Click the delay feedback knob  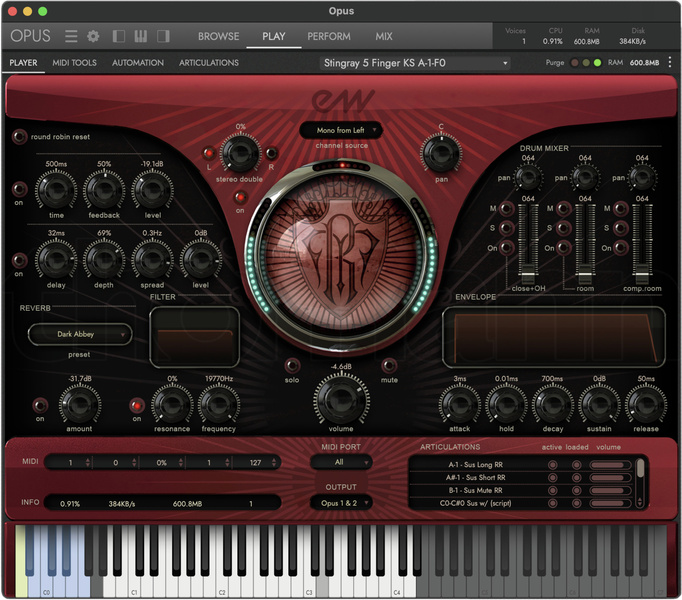click(104, 190)
